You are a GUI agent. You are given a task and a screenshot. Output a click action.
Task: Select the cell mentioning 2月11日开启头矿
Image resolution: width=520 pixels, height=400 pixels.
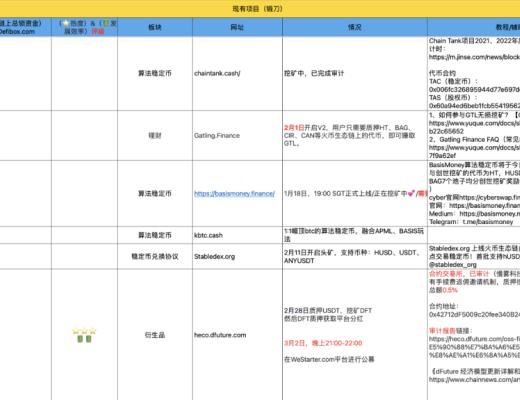pos(355,256)
